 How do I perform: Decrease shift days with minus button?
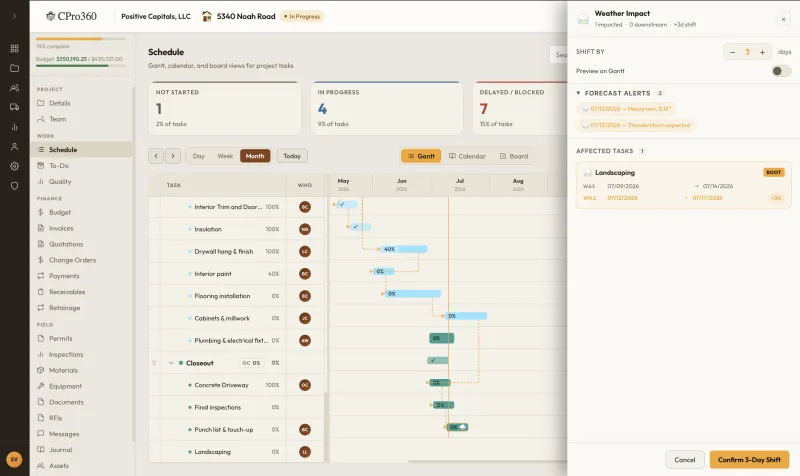(733, 52)
